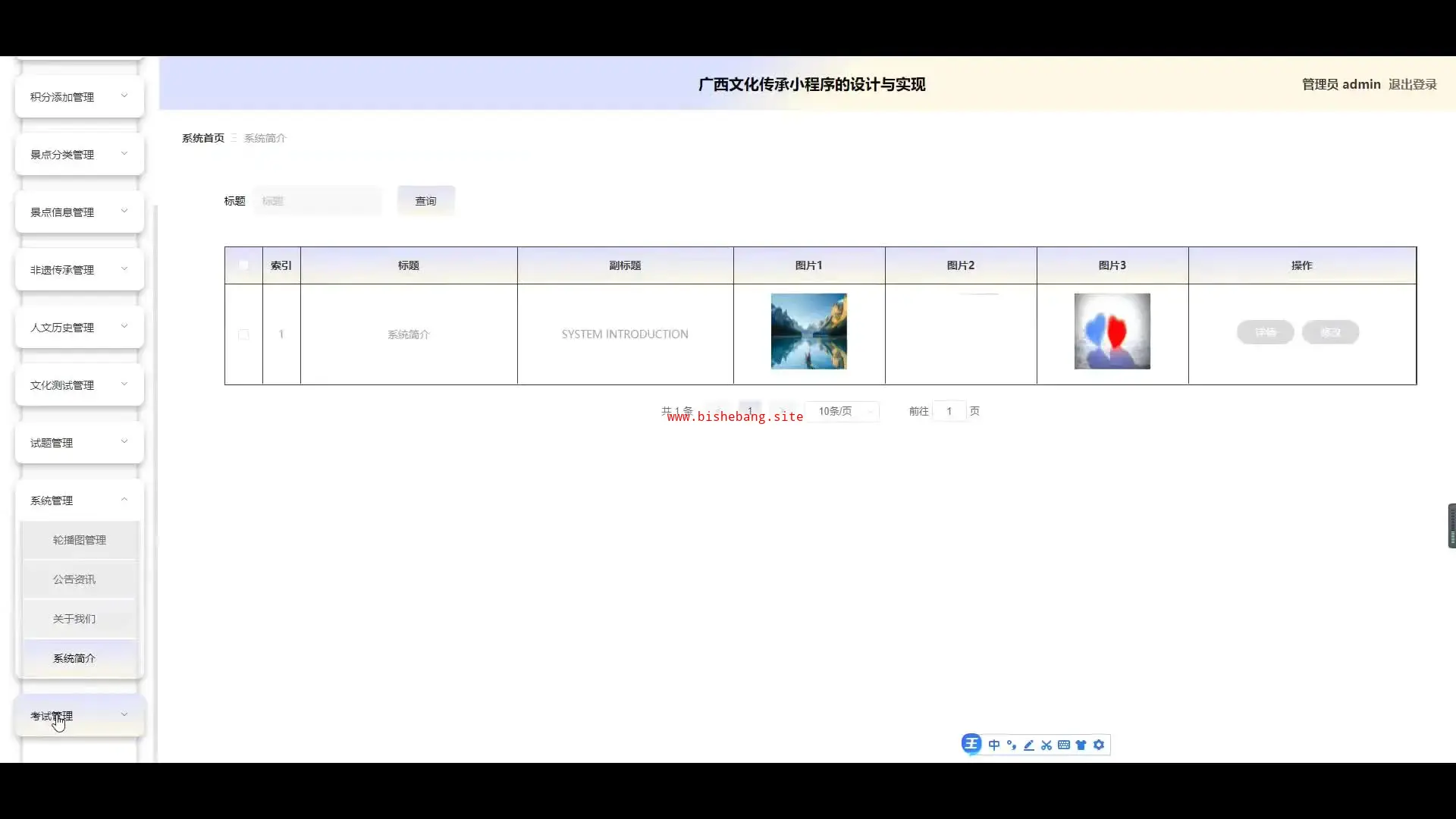
Task: Open the 轮播图管理 submenu item
Action: [x=80, y=540]
